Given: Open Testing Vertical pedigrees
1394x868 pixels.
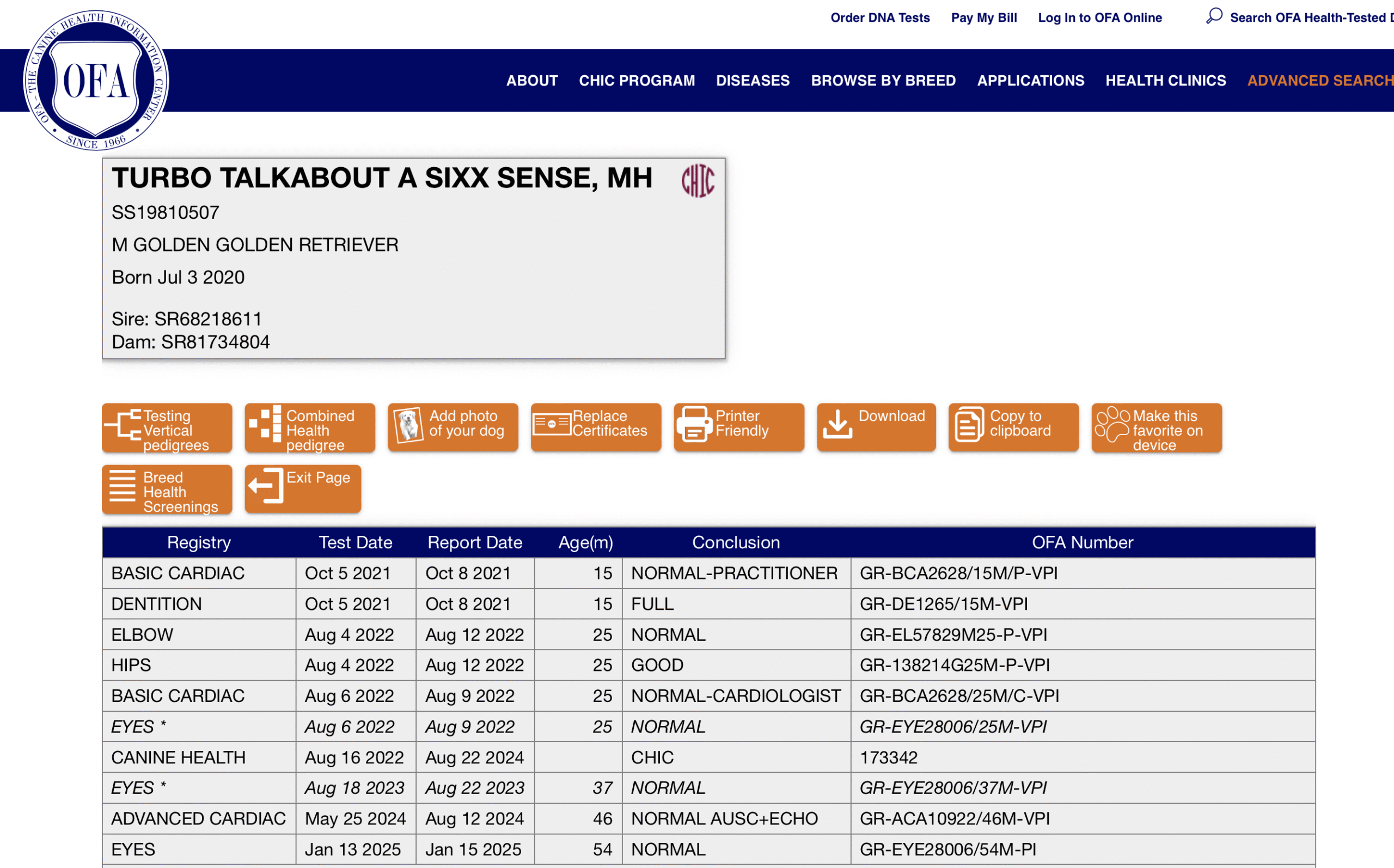Looking at the screenshot, I should pyautogui.click(x=167, y=428).
